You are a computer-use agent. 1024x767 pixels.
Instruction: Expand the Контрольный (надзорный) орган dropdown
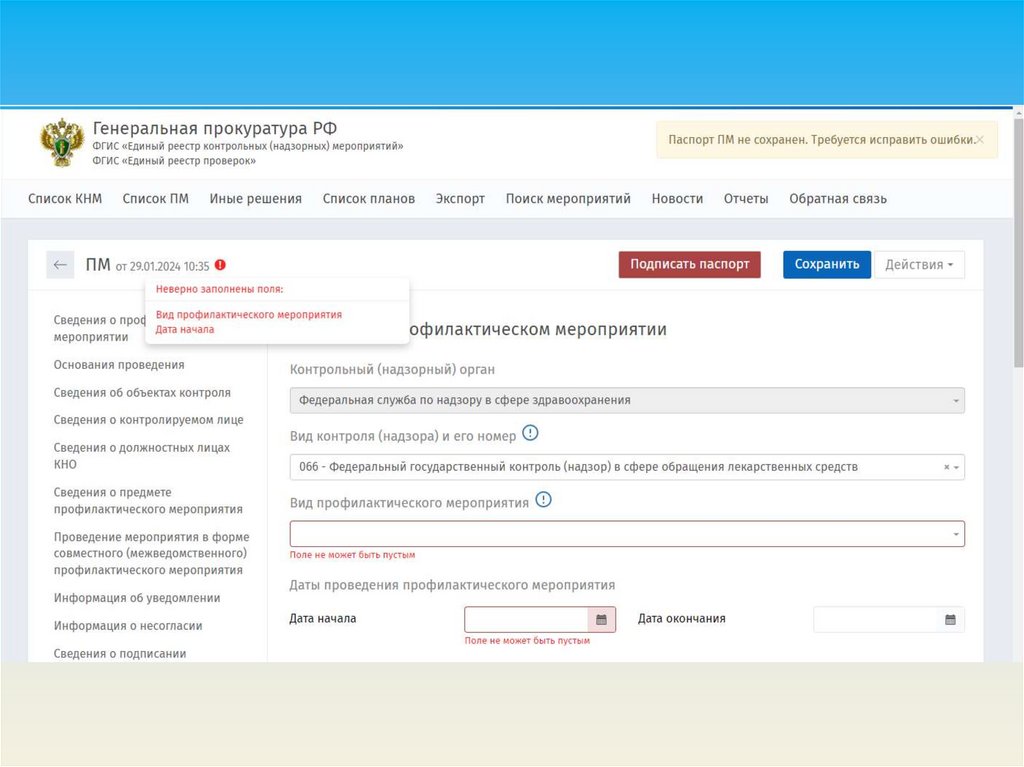click(x=627, y=400)
